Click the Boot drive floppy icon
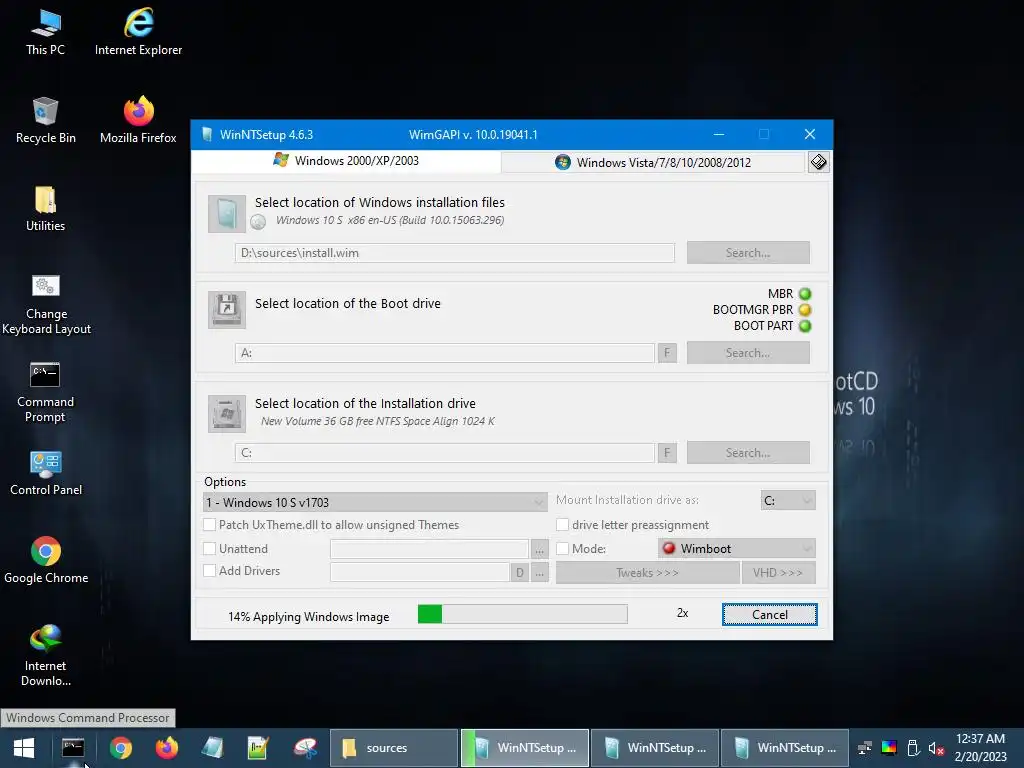Image resolution: width=1024 pixels, height=768 pixels. (227, 310)
